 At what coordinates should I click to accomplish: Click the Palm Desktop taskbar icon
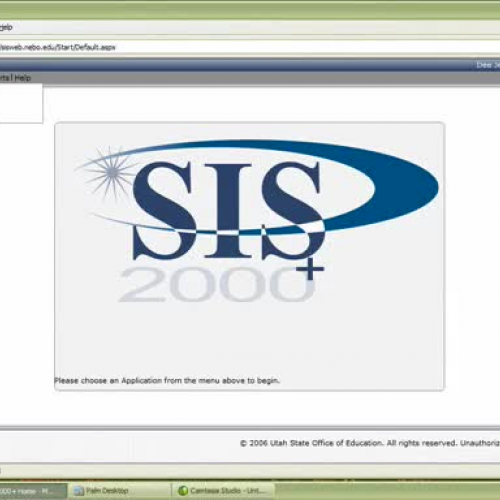79,491
